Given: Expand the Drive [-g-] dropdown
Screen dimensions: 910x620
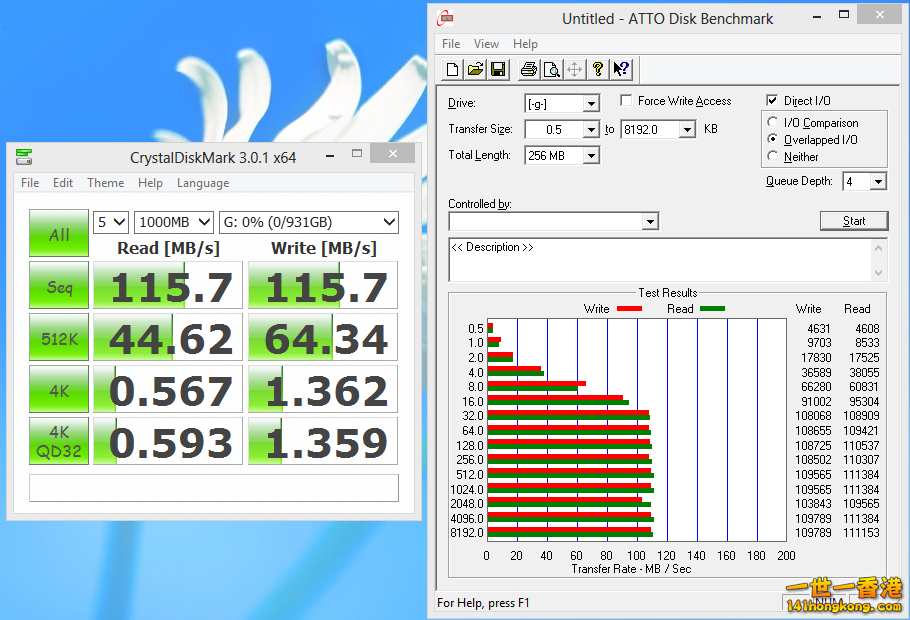Looking at the screenshot, I should pos(591,104).
